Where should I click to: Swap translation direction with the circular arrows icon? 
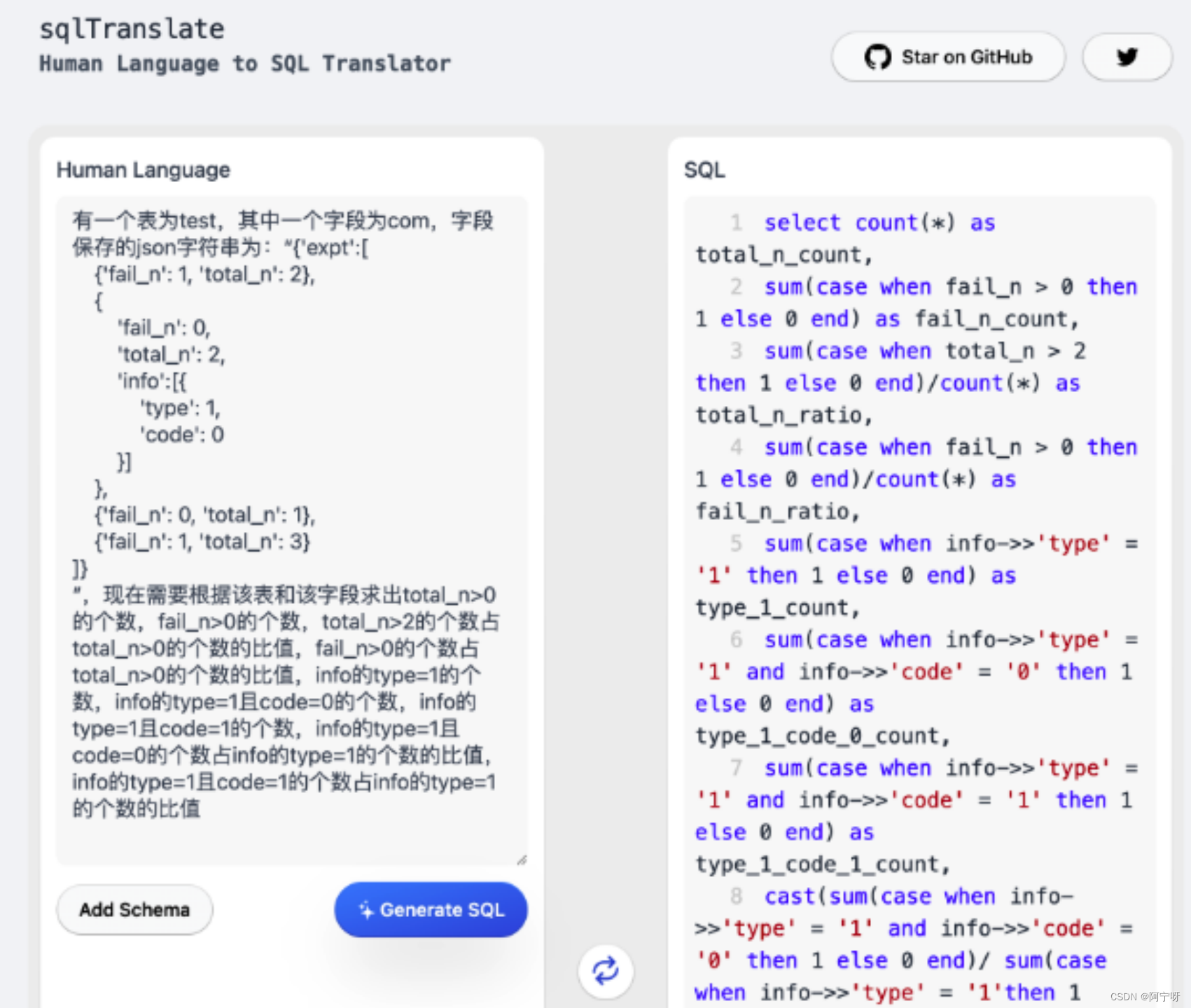tap(606, 971)
